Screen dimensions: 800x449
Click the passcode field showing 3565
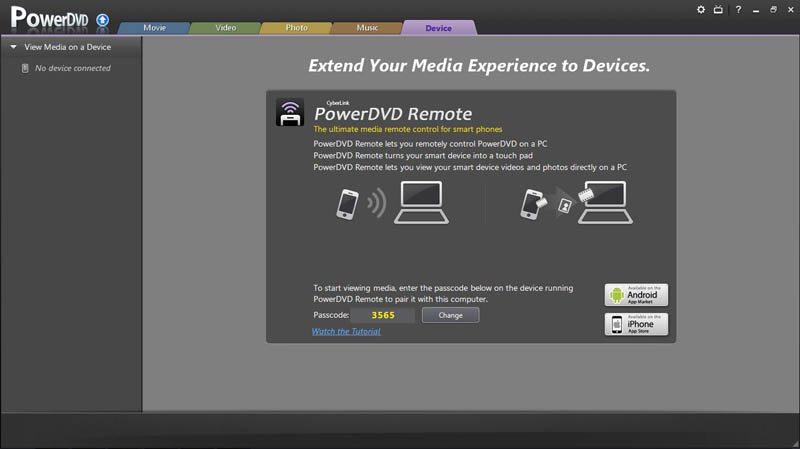click(x=383, y=315)
